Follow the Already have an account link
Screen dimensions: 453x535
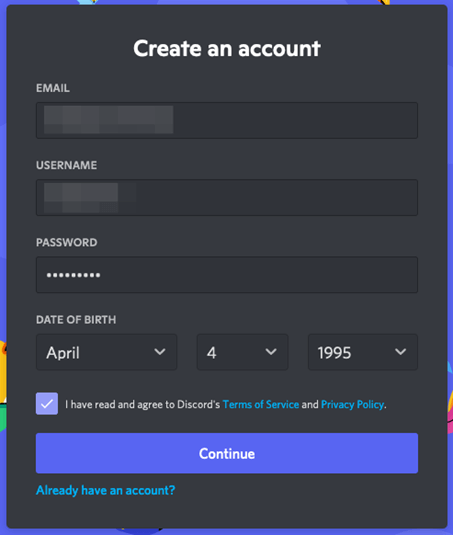(x=105, y=490)
